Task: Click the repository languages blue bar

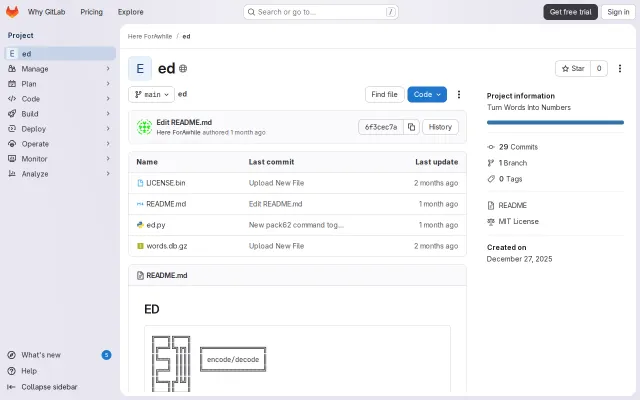Action: tap(555, 122)
